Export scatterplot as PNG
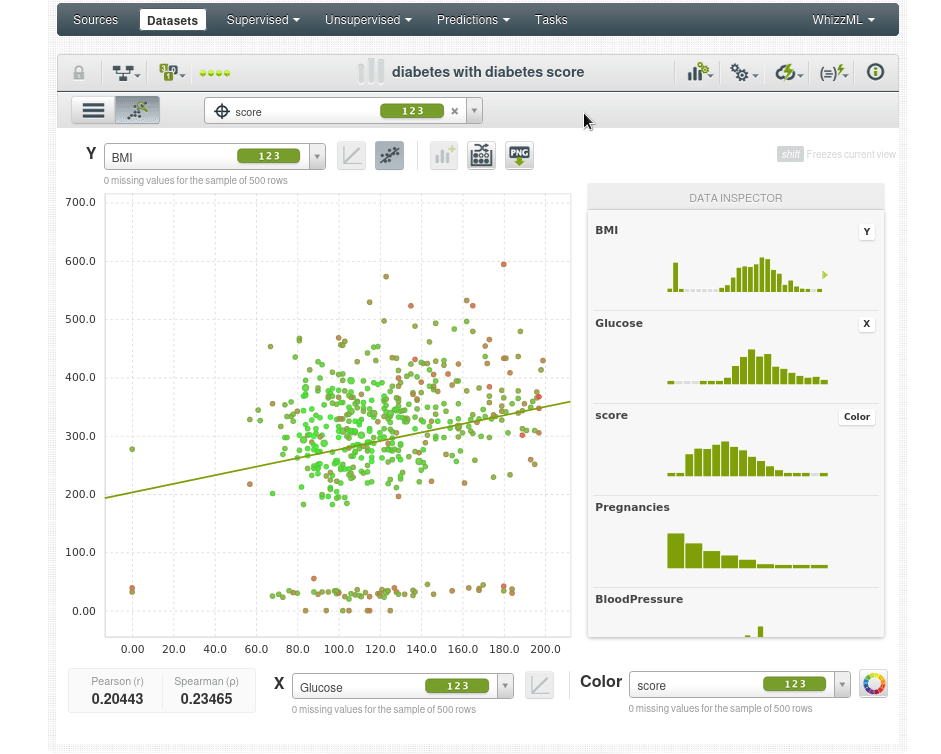This screenshot has height=754, width=941. (x=519, y=155)
